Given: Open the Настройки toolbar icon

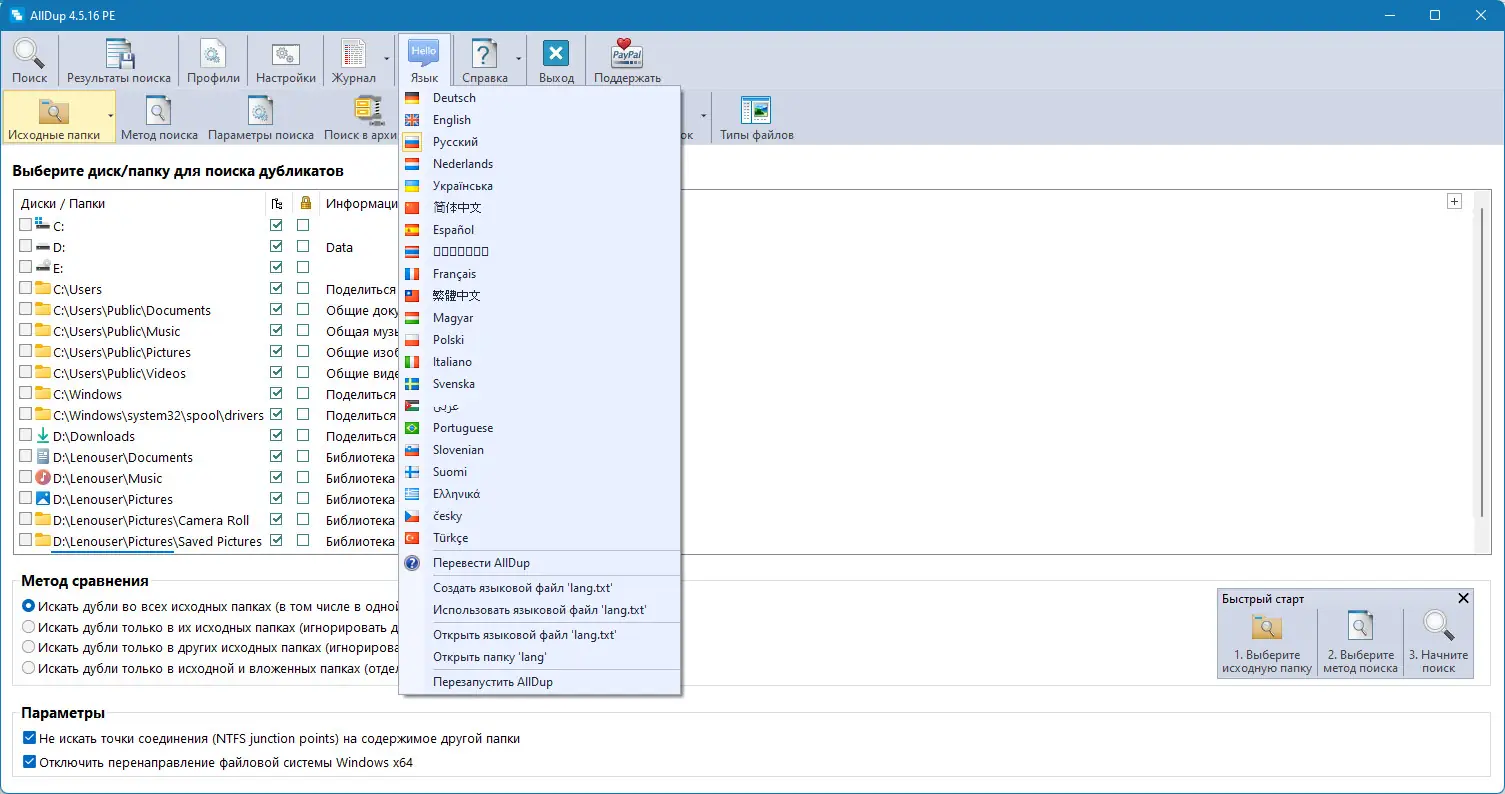Looking at the screenshot, I should [x=285, y=53].
